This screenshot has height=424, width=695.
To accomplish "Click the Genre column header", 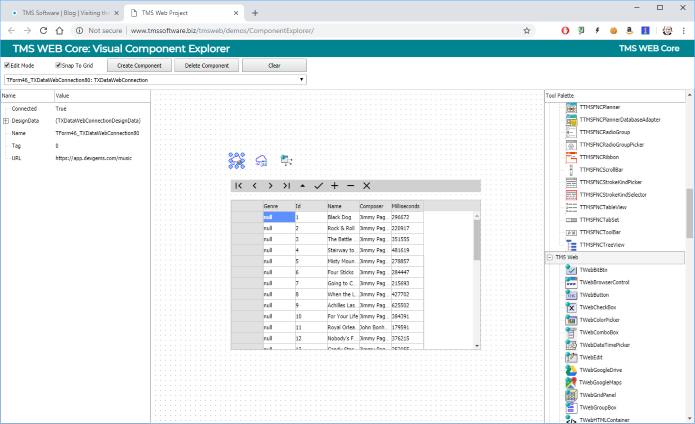I will (x=279, y=206).
